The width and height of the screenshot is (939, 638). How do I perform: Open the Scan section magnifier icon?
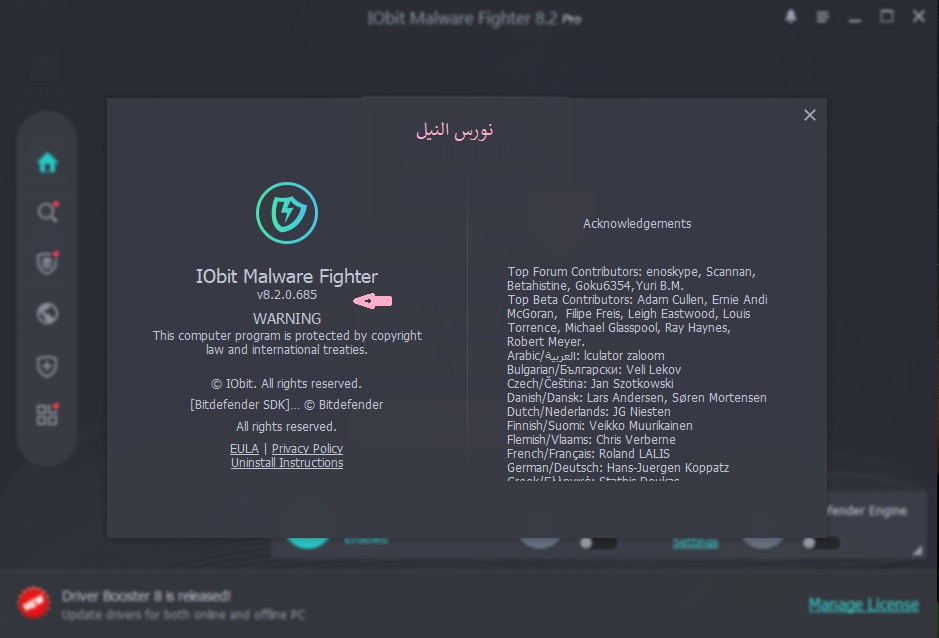pos(47,212)
